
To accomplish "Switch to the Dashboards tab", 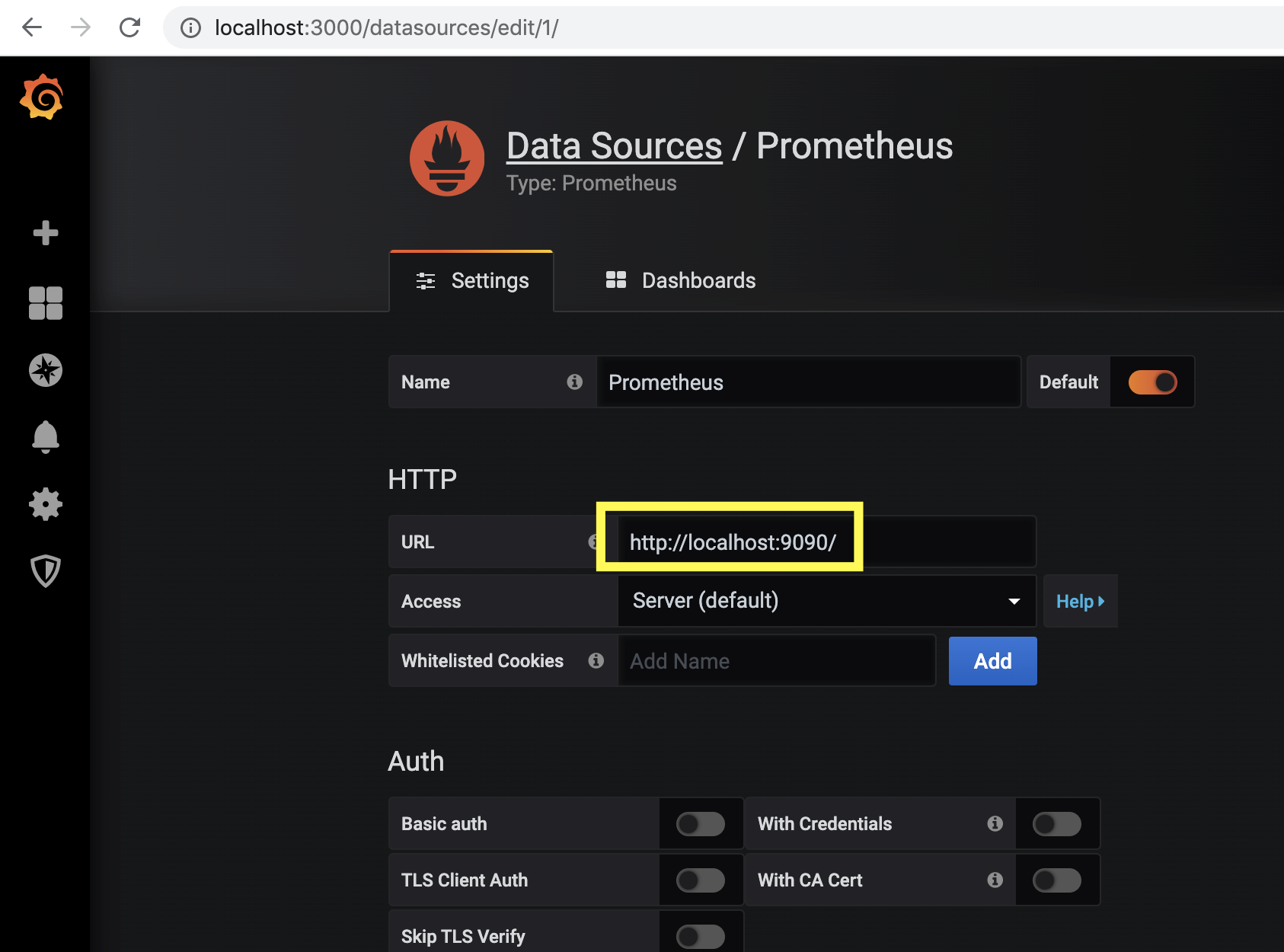I will 680,281.
